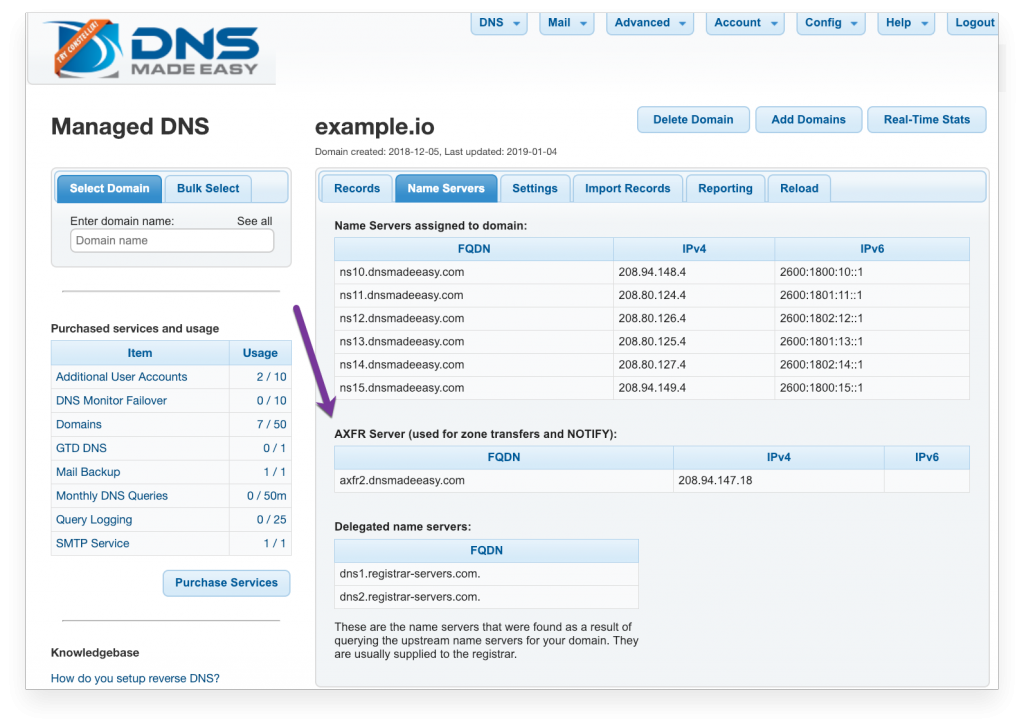Click IPv6 address 2600:1802:12::1

821,319
